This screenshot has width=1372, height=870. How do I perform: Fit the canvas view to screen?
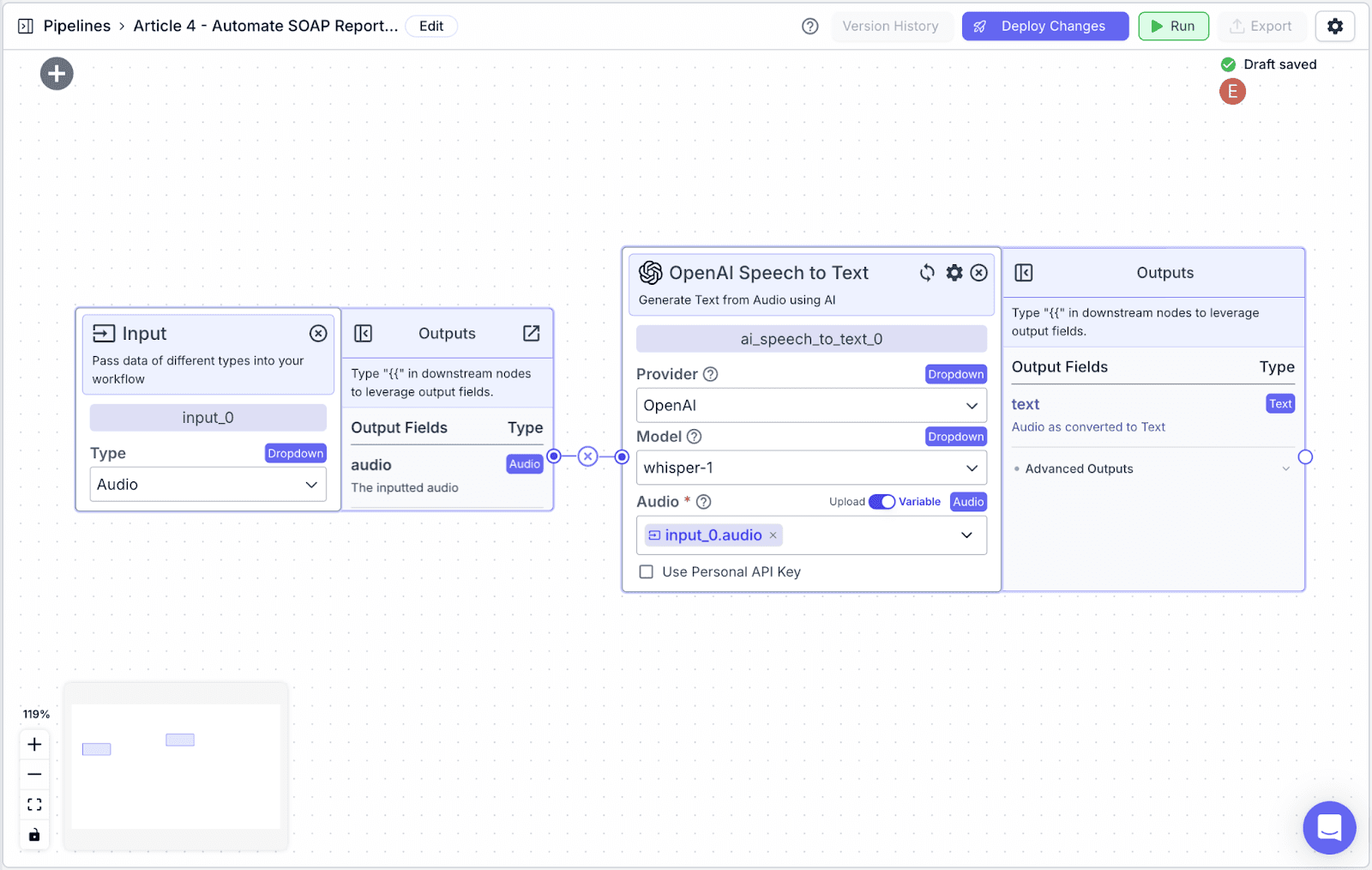click(x=34, y=804)
